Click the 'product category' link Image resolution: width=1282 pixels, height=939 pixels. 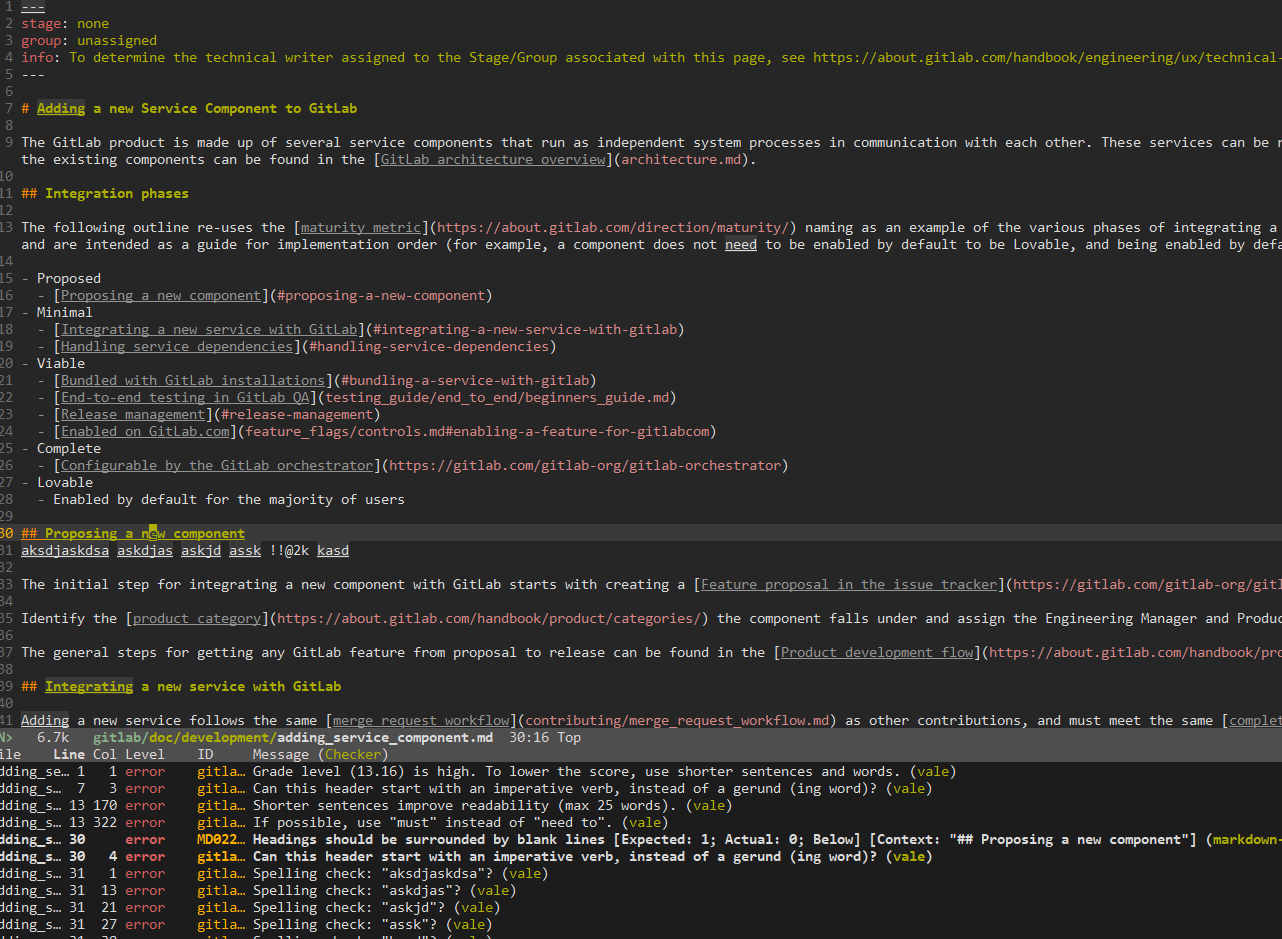tap(197, 619)
